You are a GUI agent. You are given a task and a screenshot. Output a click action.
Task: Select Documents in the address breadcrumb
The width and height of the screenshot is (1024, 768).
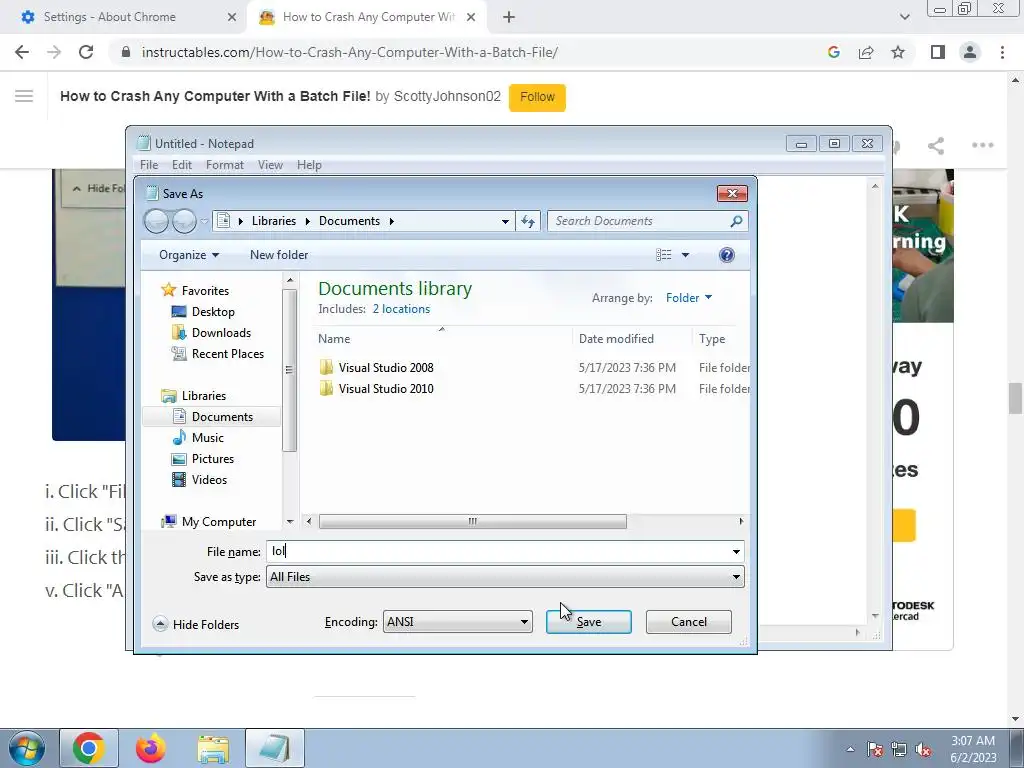[x=349, y=221]
